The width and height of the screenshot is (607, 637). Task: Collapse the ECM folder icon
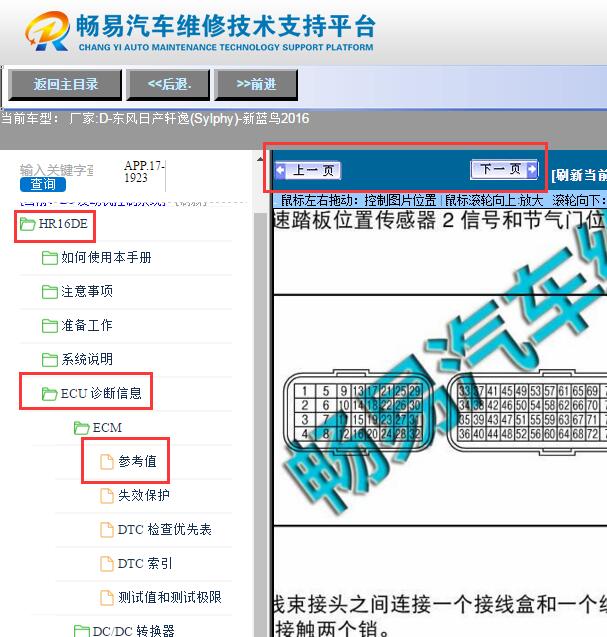point(82,427)
